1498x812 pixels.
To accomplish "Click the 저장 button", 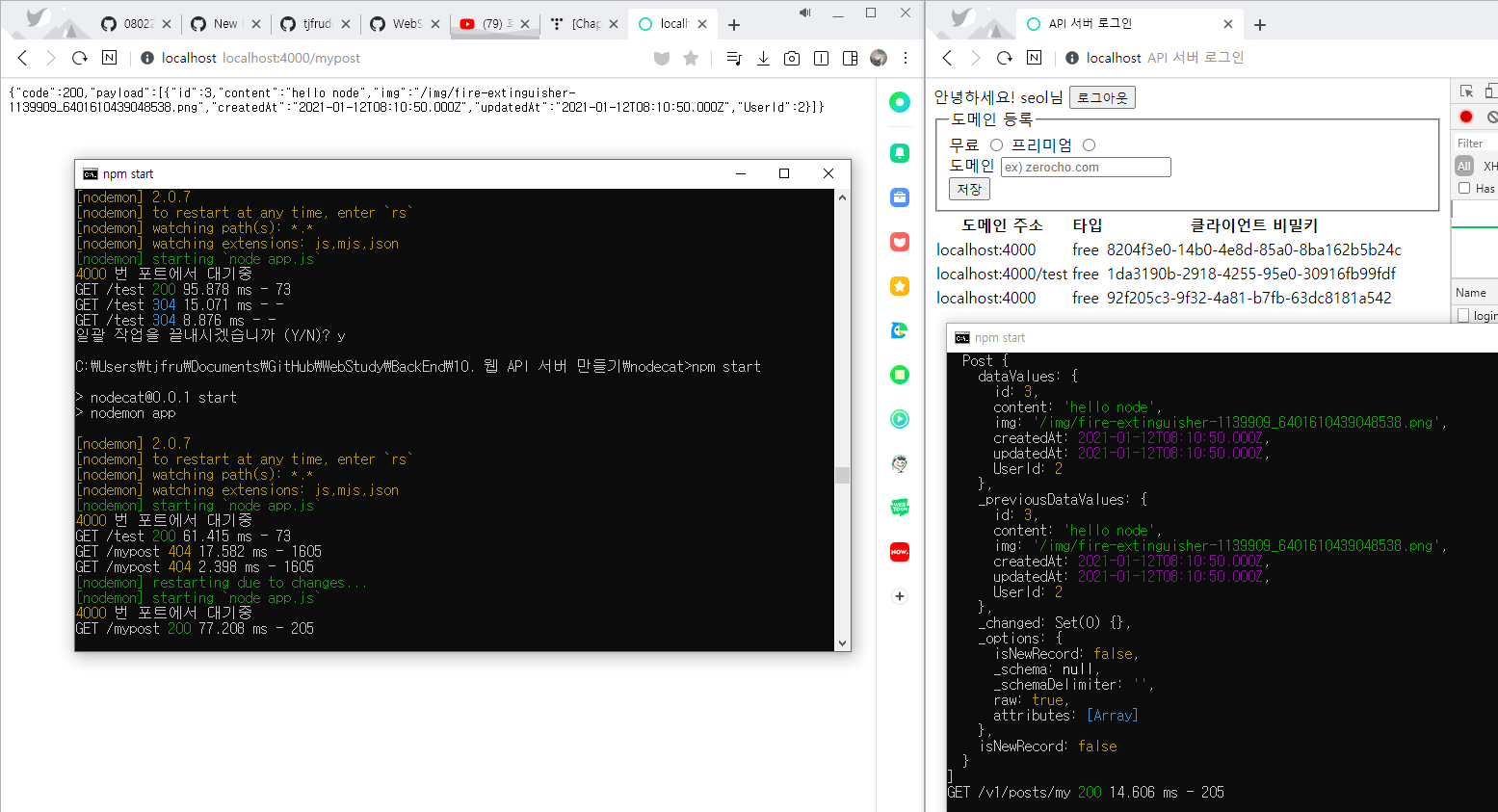I will tap(968, 188).
